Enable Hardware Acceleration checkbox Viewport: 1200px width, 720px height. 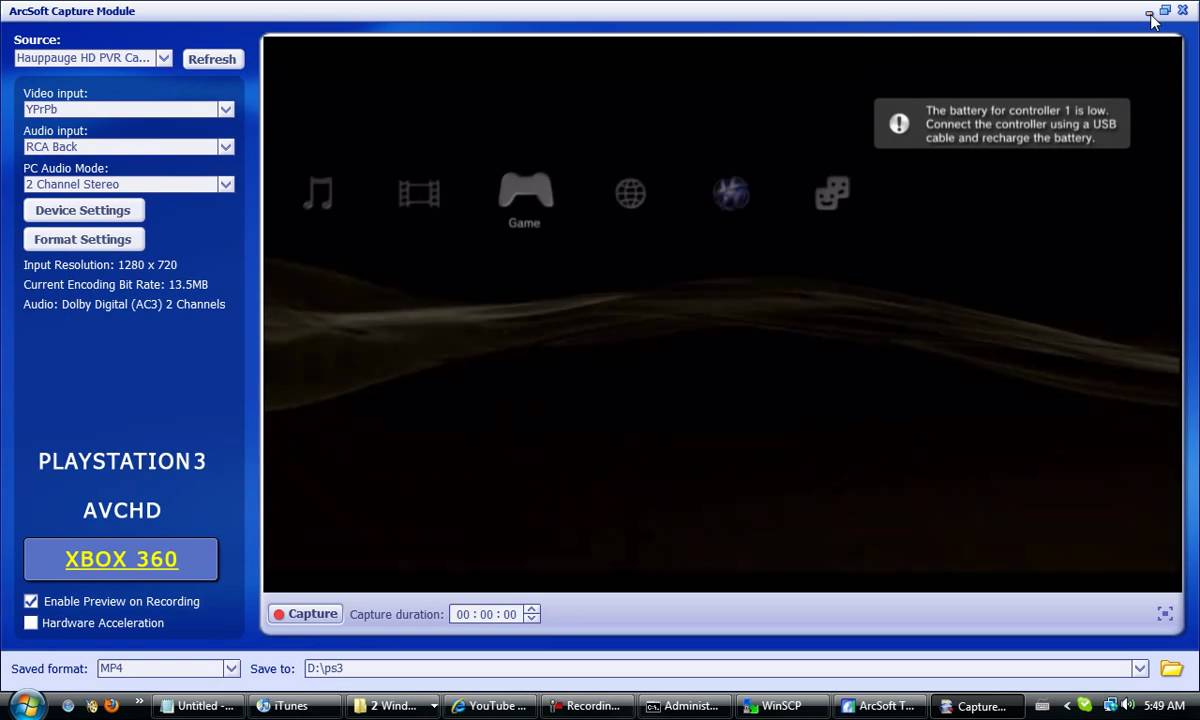(x=31, y=623)
